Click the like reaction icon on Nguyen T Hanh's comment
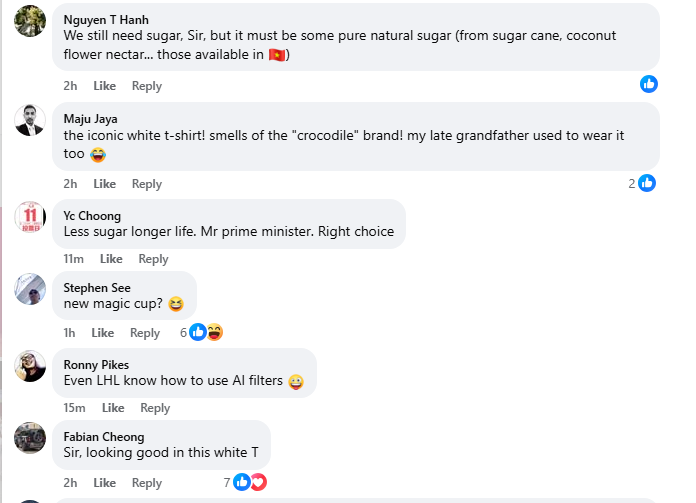Image resolution: width=696 pixels, height=503 pixels. (x=649, y=84)
